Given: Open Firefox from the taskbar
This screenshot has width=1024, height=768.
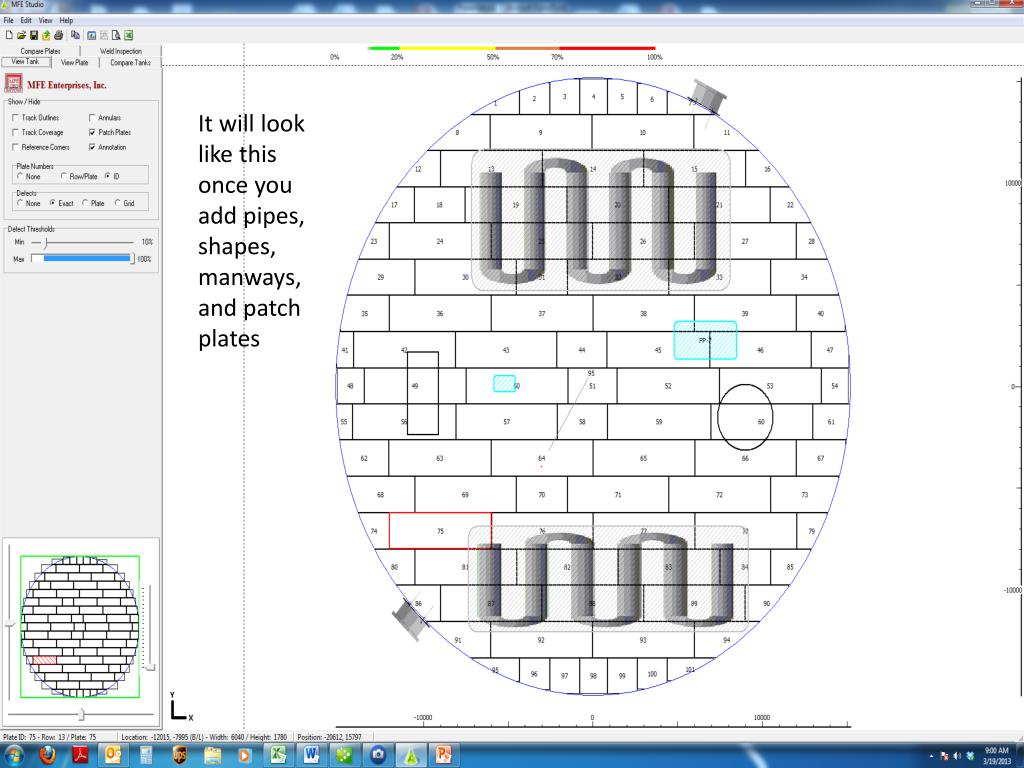Looking at the screenshot, I should click(x=49, y=754).
